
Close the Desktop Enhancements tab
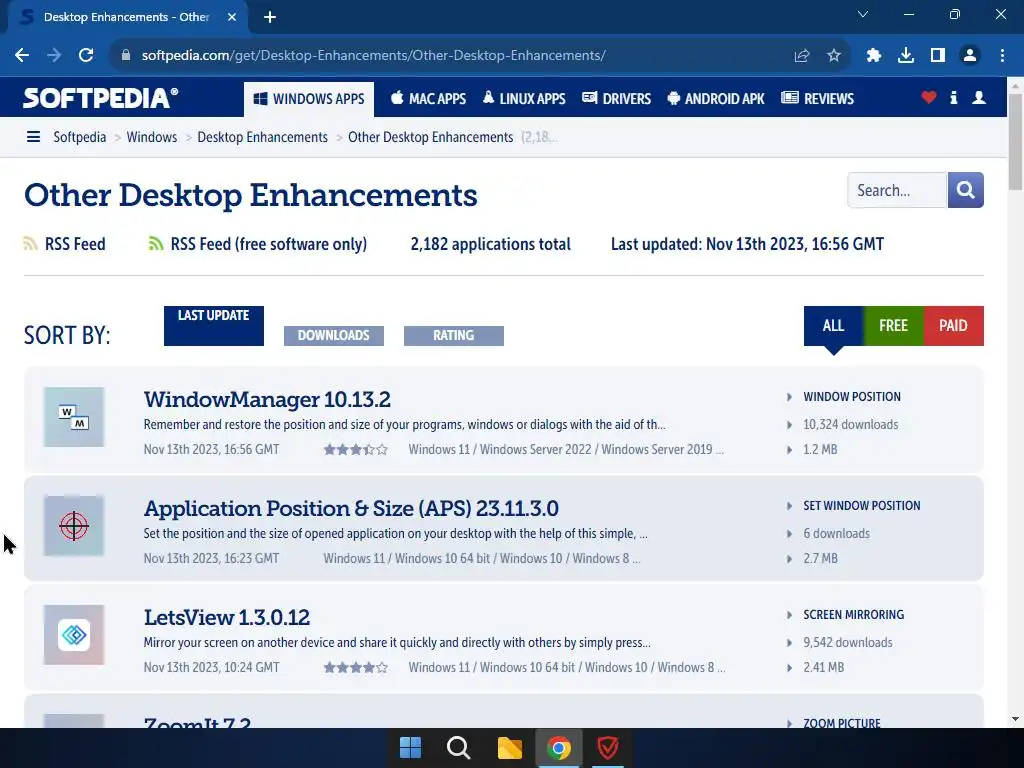(x=232, y=17)
